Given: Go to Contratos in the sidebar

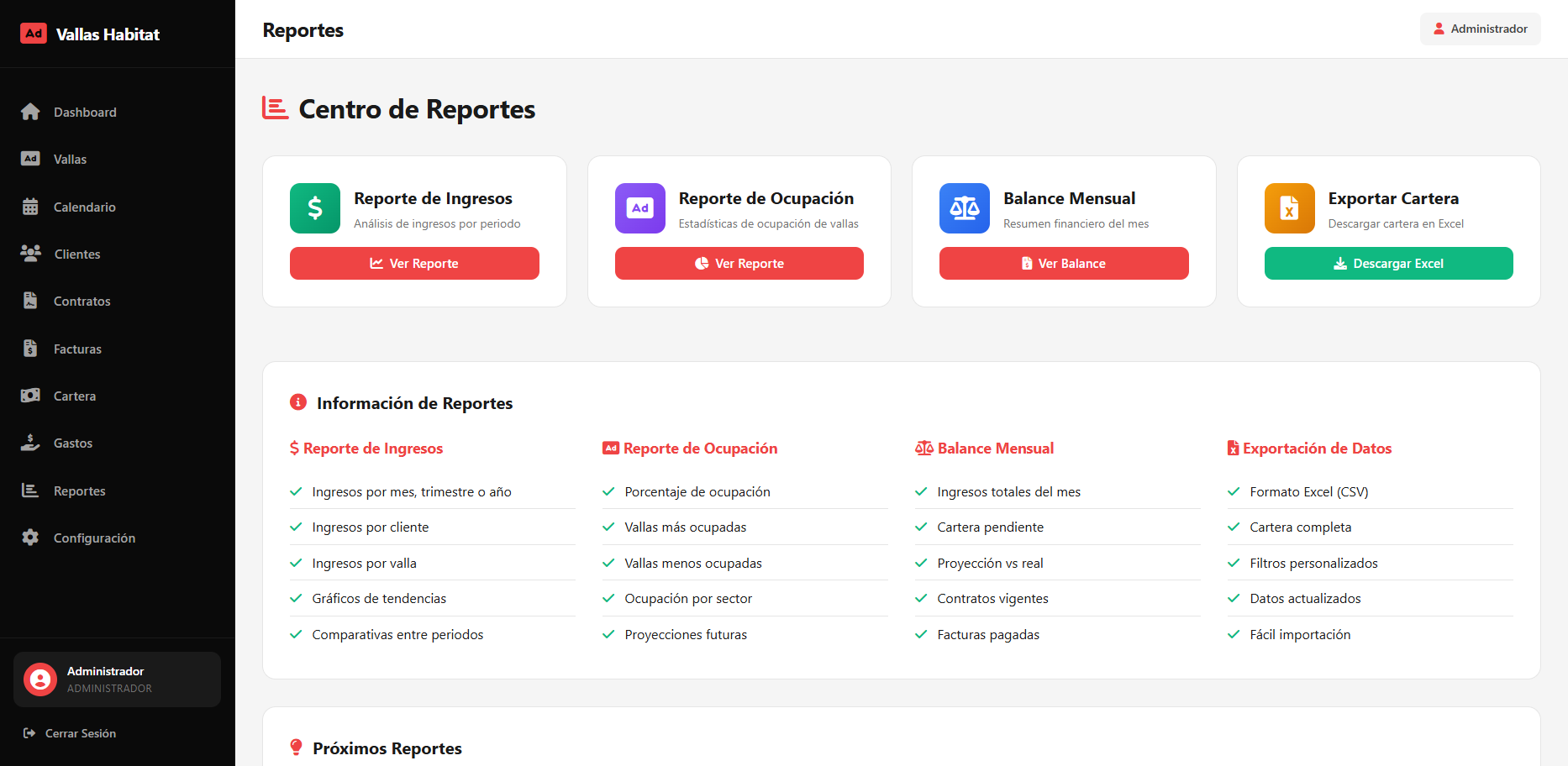Looking at the screenshot, I should click(82, 302).
